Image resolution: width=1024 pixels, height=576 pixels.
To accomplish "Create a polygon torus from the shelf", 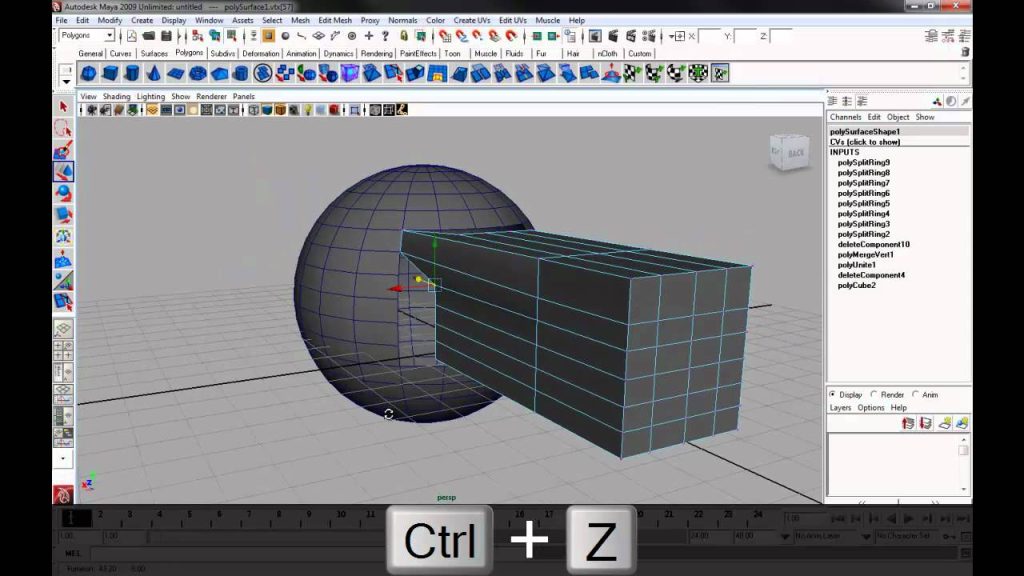I will (x=197, y=73).
